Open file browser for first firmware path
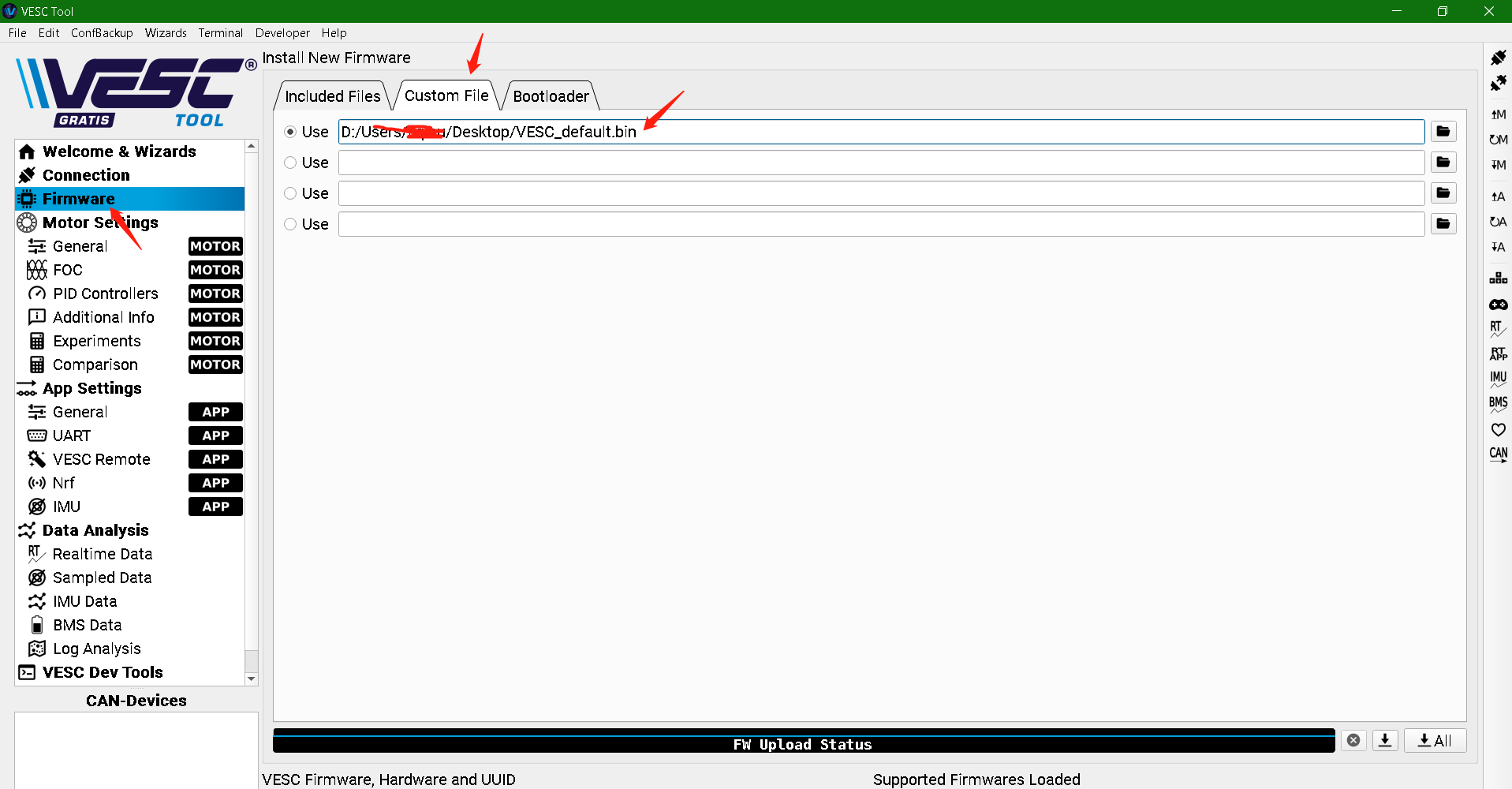 pyautogui.click(x=1443, y=132)
